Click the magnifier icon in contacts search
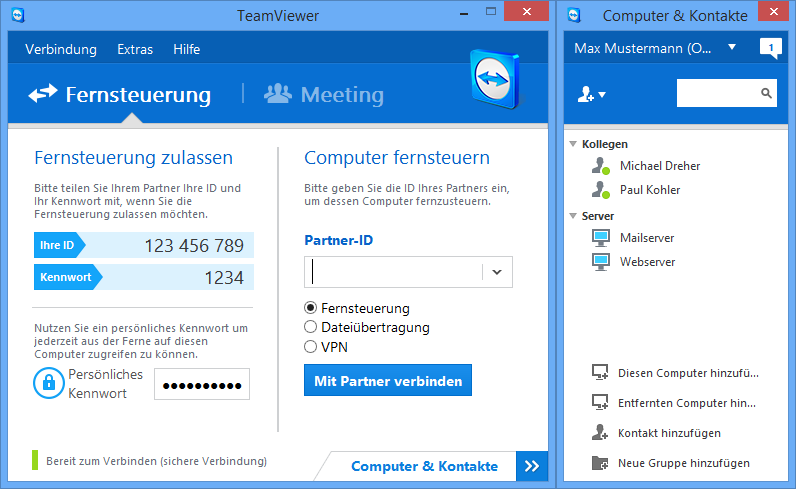796x489 pixels. coord(766,93)
